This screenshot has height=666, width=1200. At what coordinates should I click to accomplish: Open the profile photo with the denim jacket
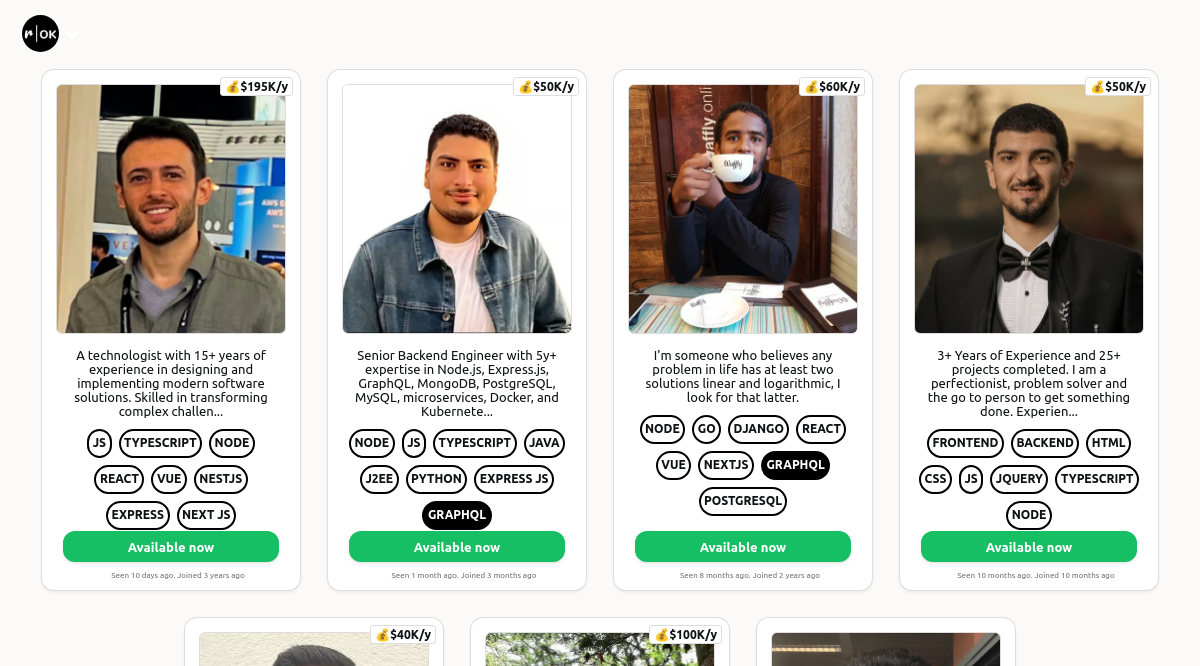tap(457, 209)
